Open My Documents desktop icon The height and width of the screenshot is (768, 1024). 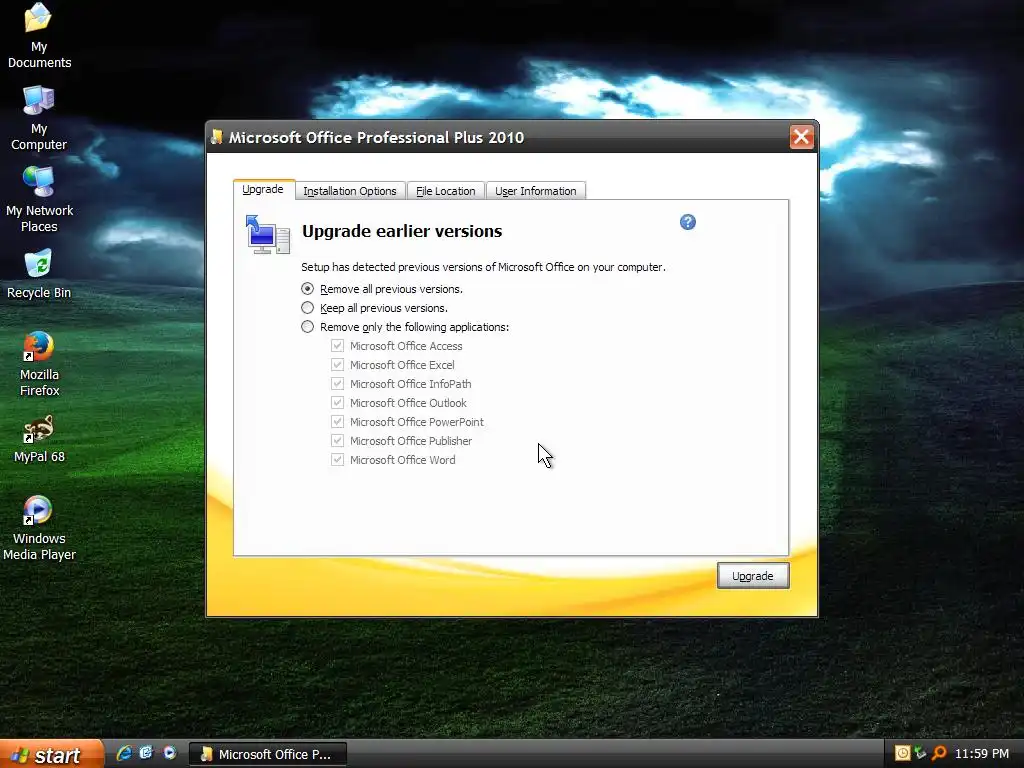(39, 36)
